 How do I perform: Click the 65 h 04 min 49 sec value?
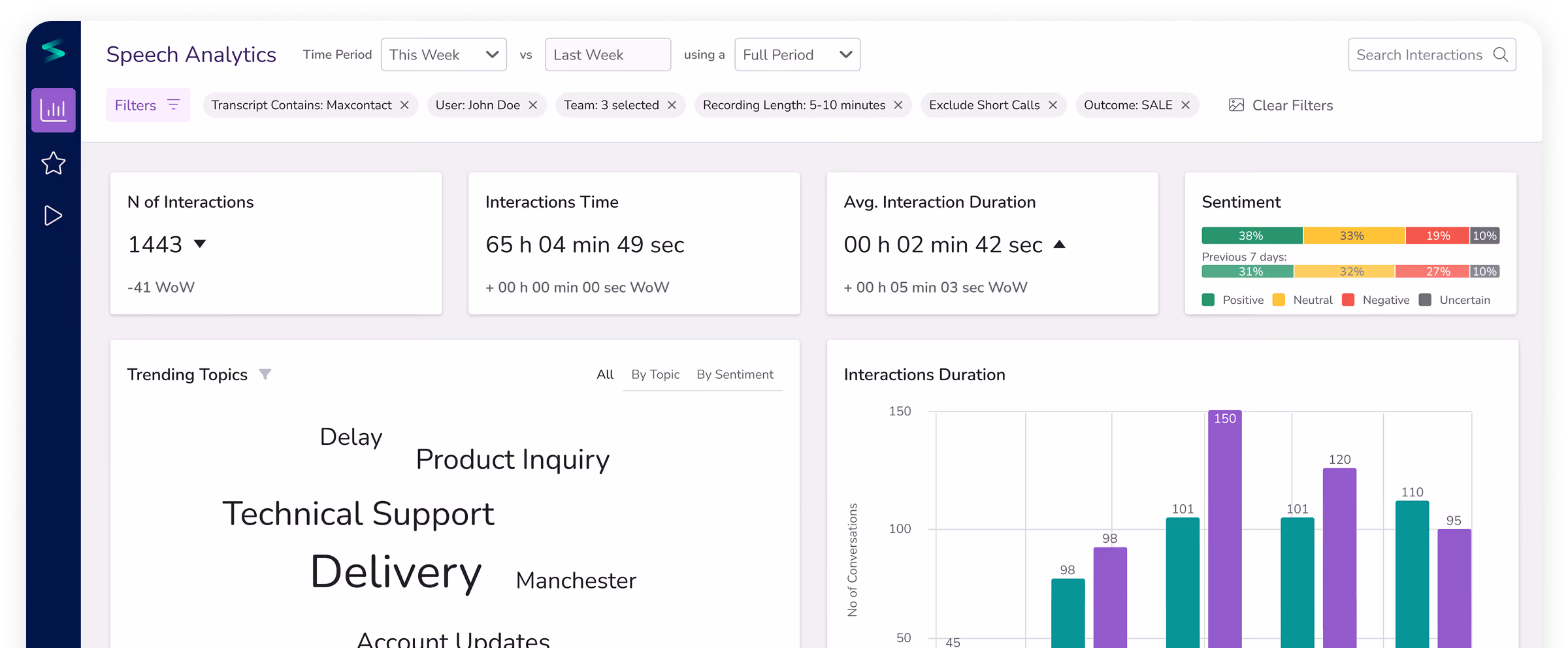pos(585,244)
